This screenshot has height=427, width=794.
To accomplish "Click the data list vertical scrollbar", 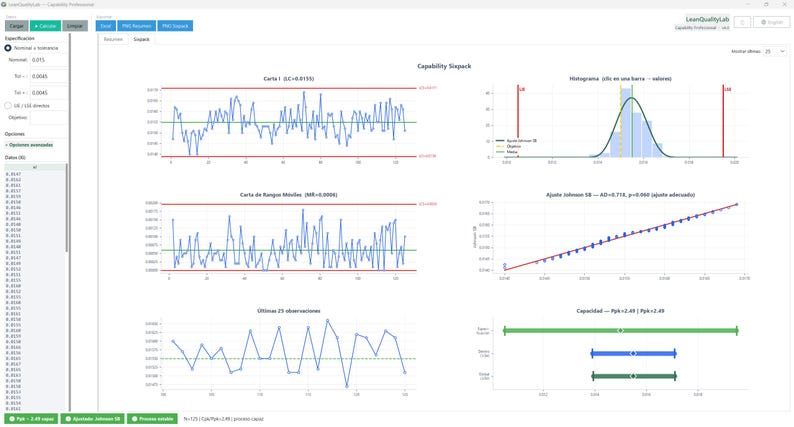I will (x=67, y=208).
